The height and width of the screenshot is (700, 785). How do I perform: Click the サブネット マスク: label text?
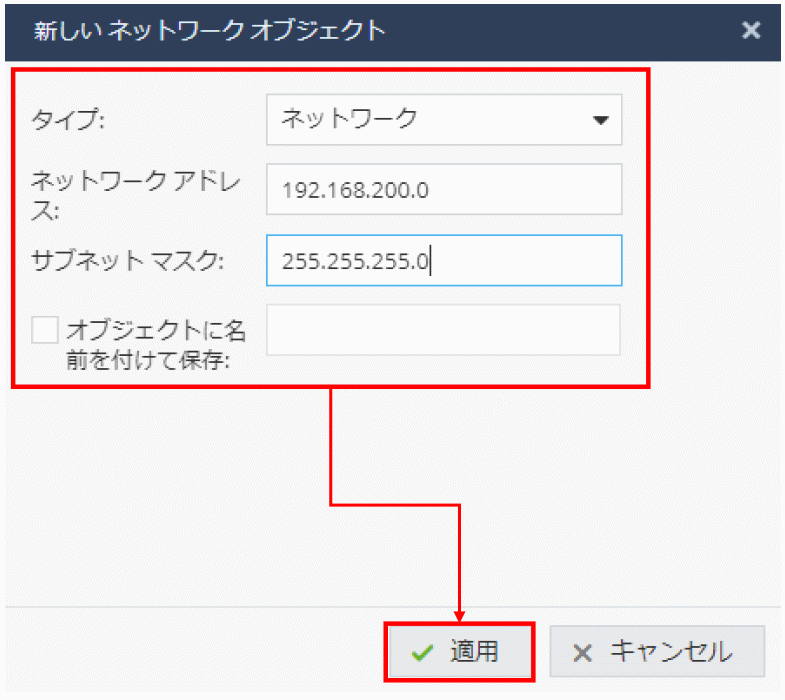[x=128, y=261]
